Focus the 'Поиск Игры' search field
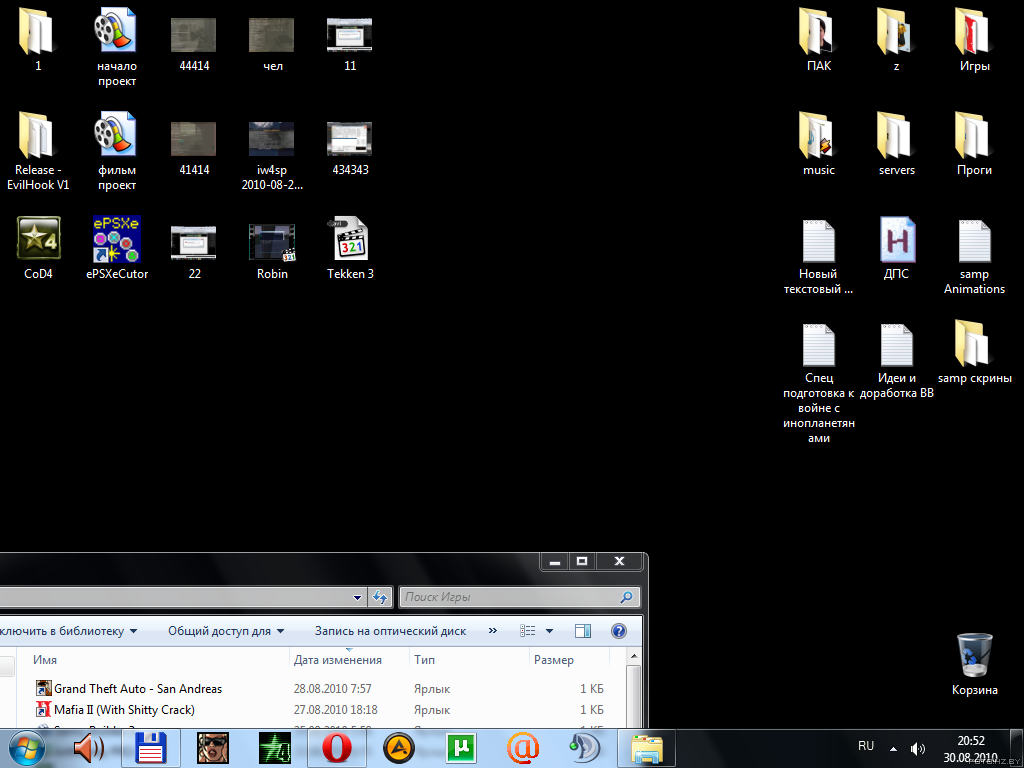The height and width of the screenshot is (769, 1025). [x=519, y=597]
